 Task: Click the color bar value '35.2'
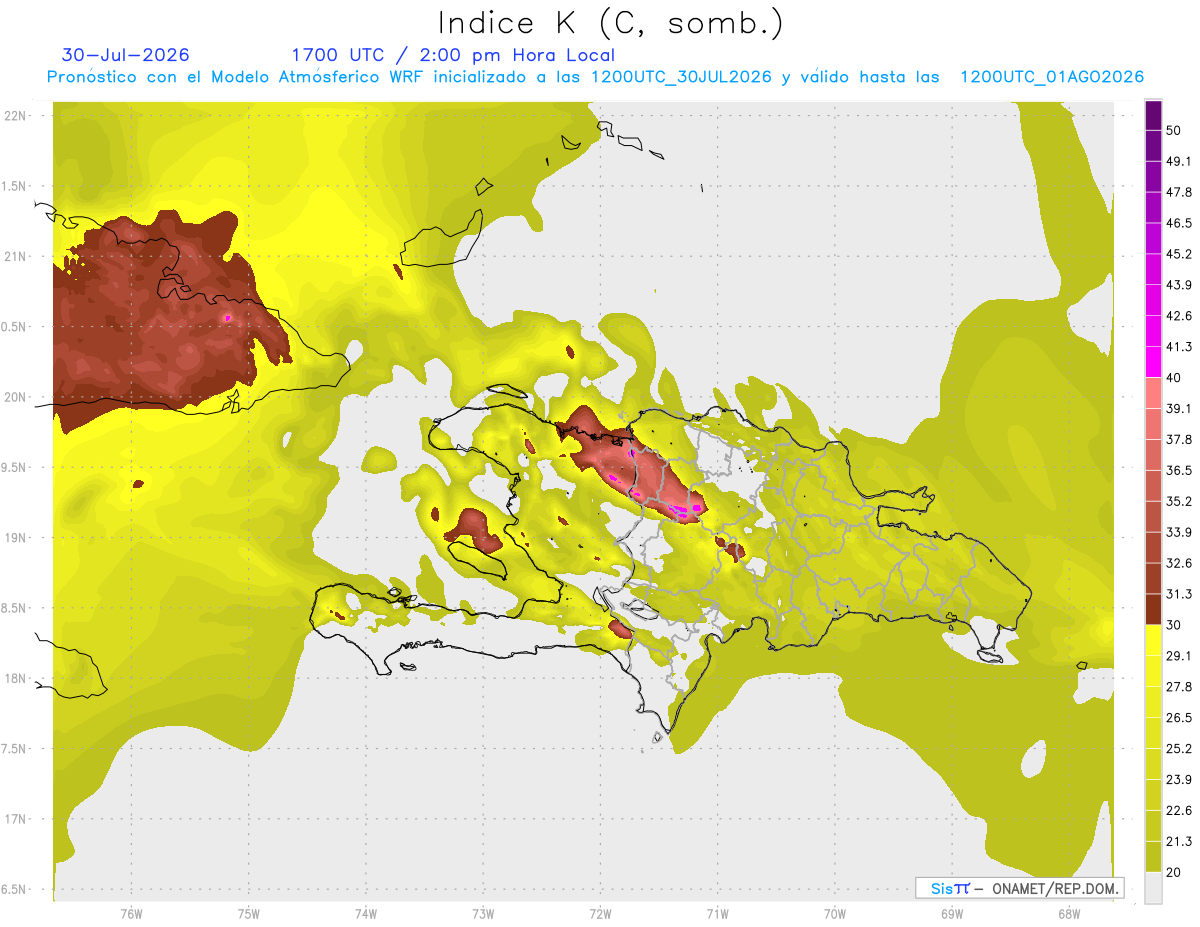click(1179, 501)
